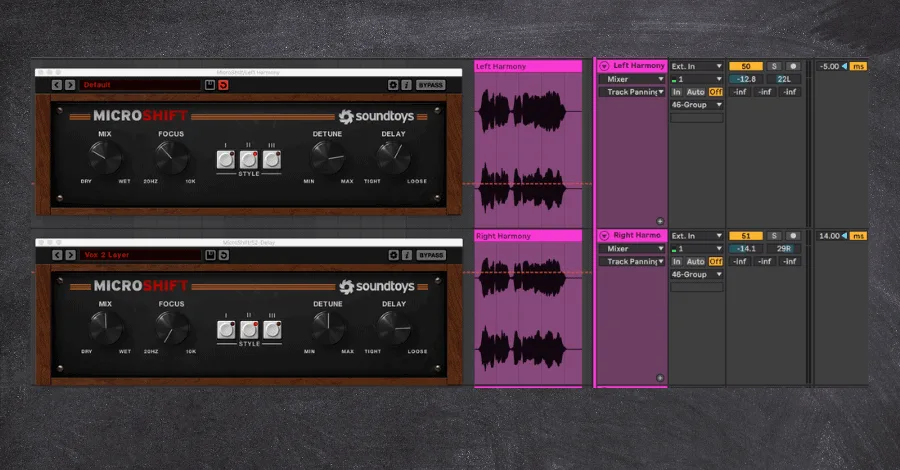Toggle ms delay unit on Right Harmony
Viewport: 900px width, 470px height.
tap(858, 236)
